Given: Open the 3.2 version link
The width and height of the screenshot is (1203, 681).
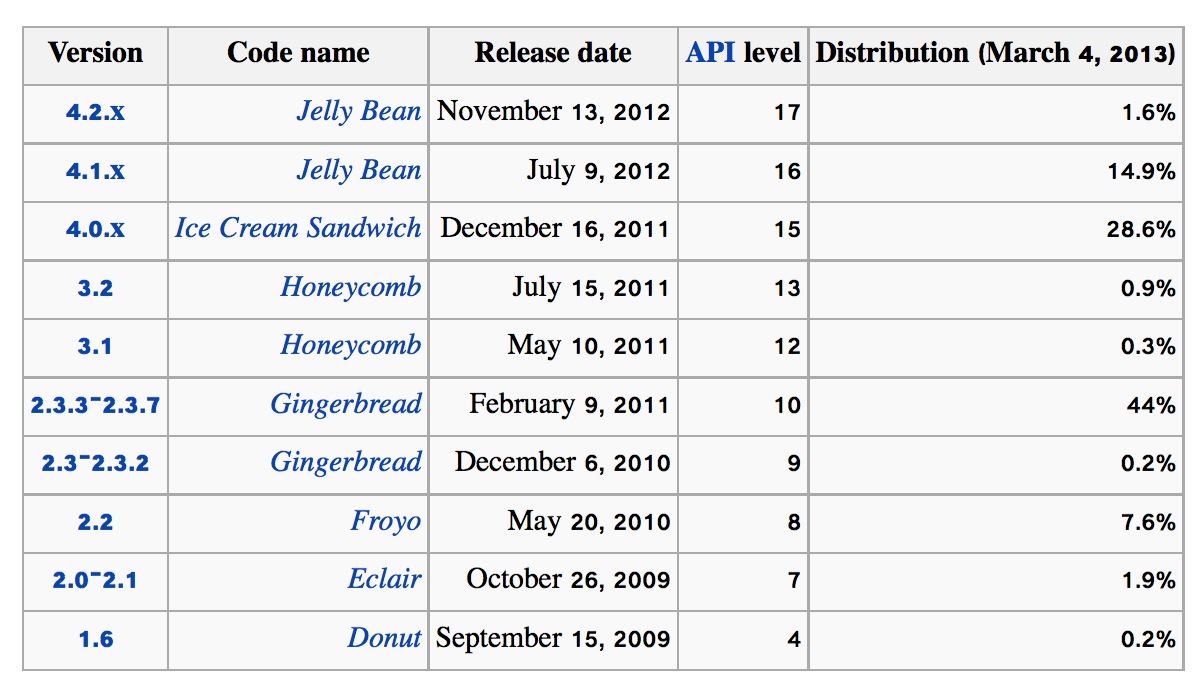Looking at the screenshot, I should coord(96,288).
